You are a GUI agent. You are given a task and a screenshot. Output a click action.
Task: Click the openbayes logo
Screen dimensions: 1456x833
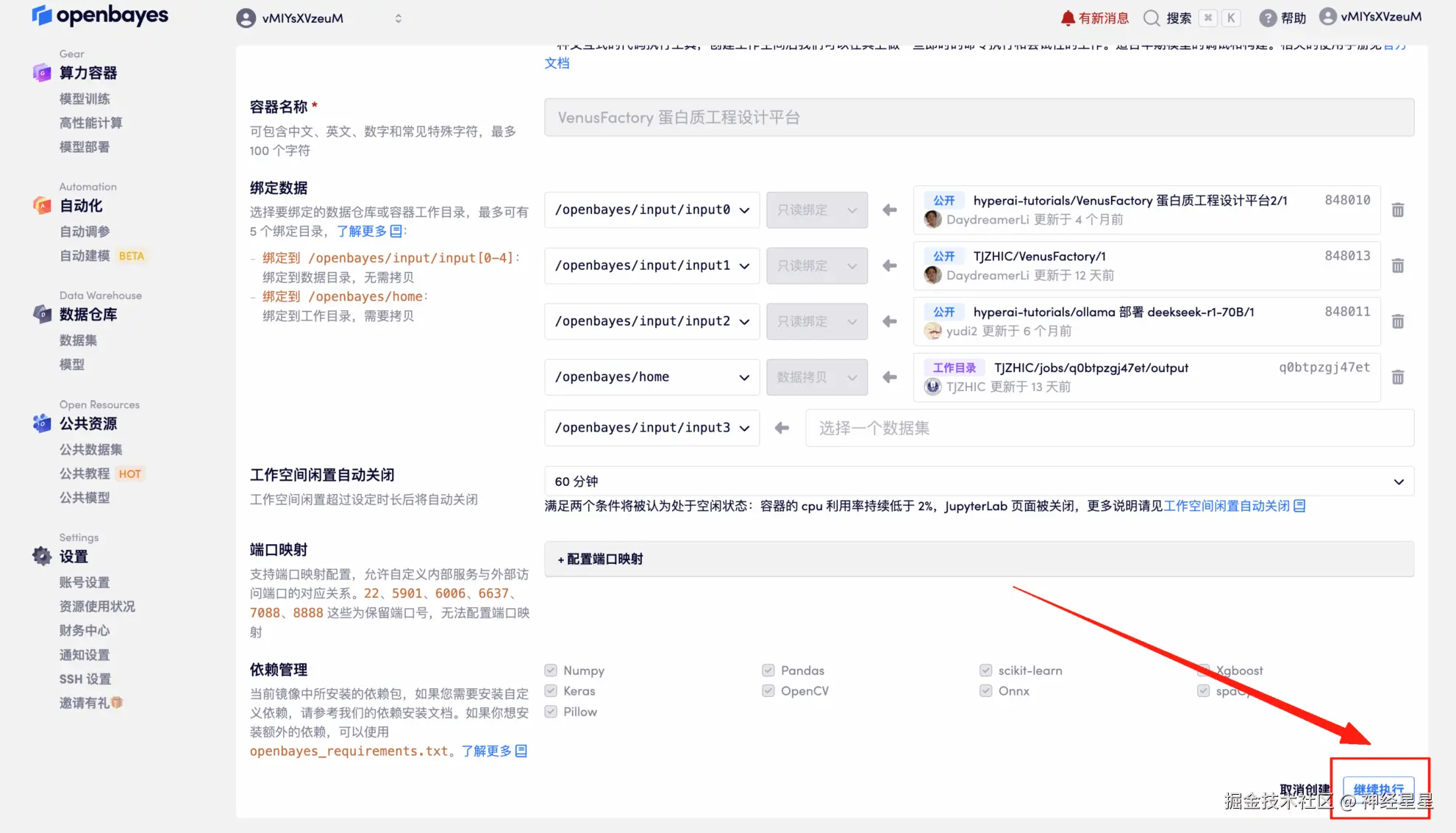tap(100, 15)
